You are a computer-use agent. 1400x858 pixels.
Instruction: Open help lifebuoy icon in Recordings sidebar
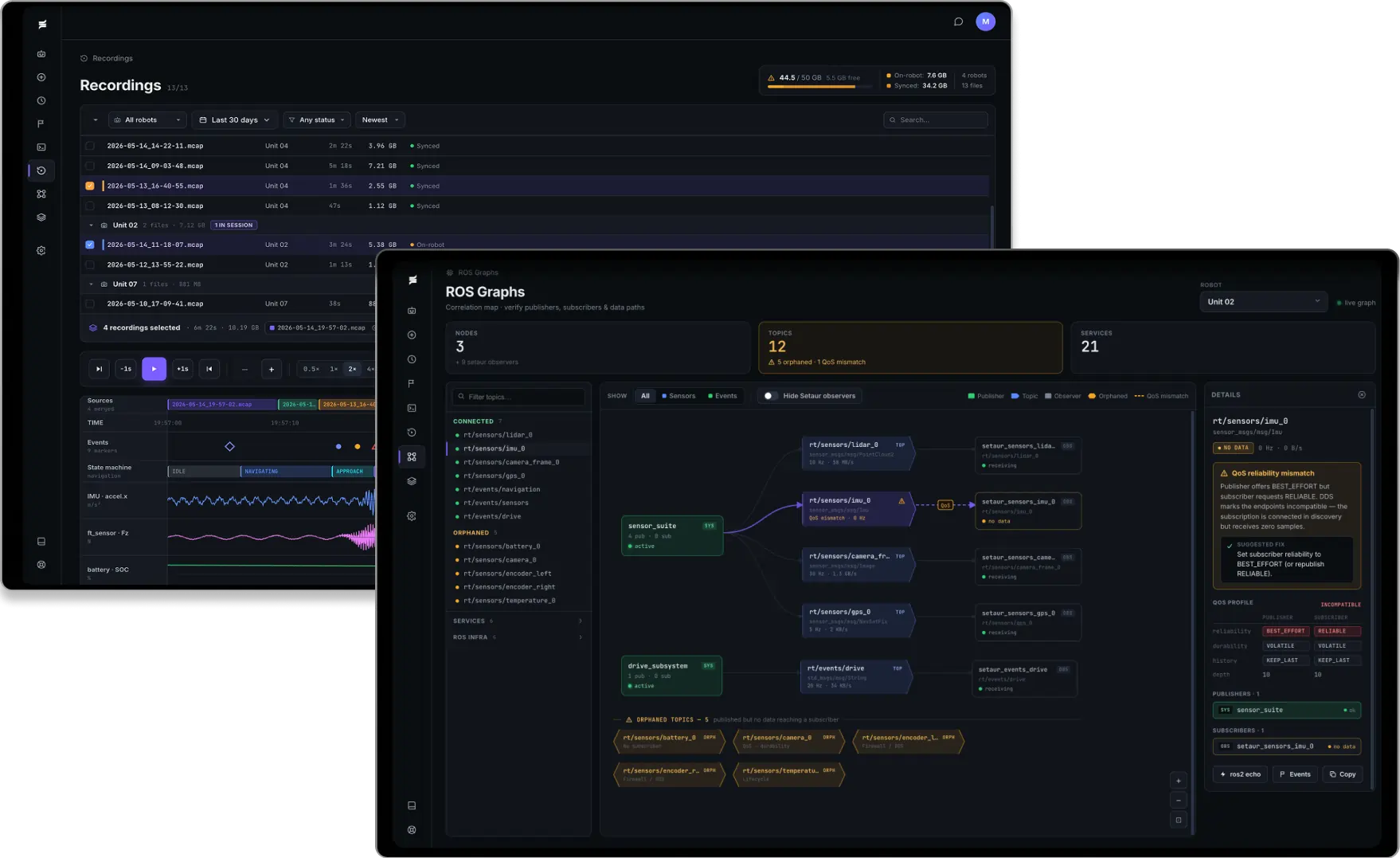click(41, 565)
